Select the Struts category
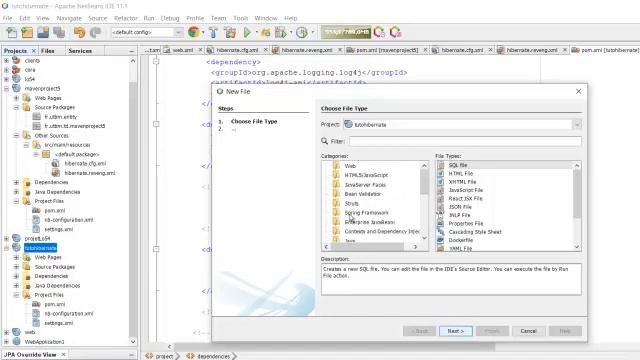Image resolution: width=640 pixels, height=360 pixels. click(351, 203)
